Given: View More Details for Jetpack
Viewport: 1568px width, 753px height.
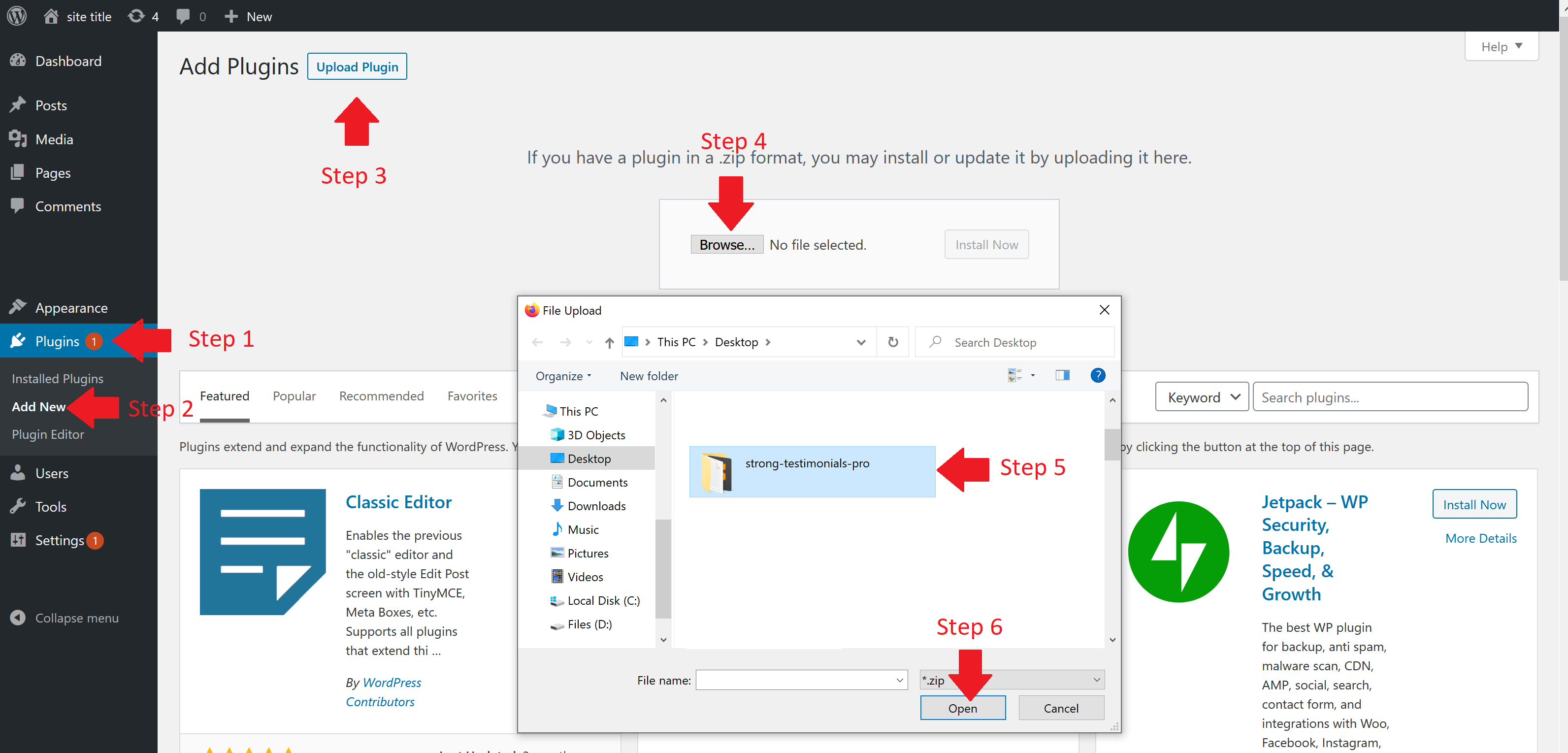Looking at the screenshot, I should pos(1480,538).
